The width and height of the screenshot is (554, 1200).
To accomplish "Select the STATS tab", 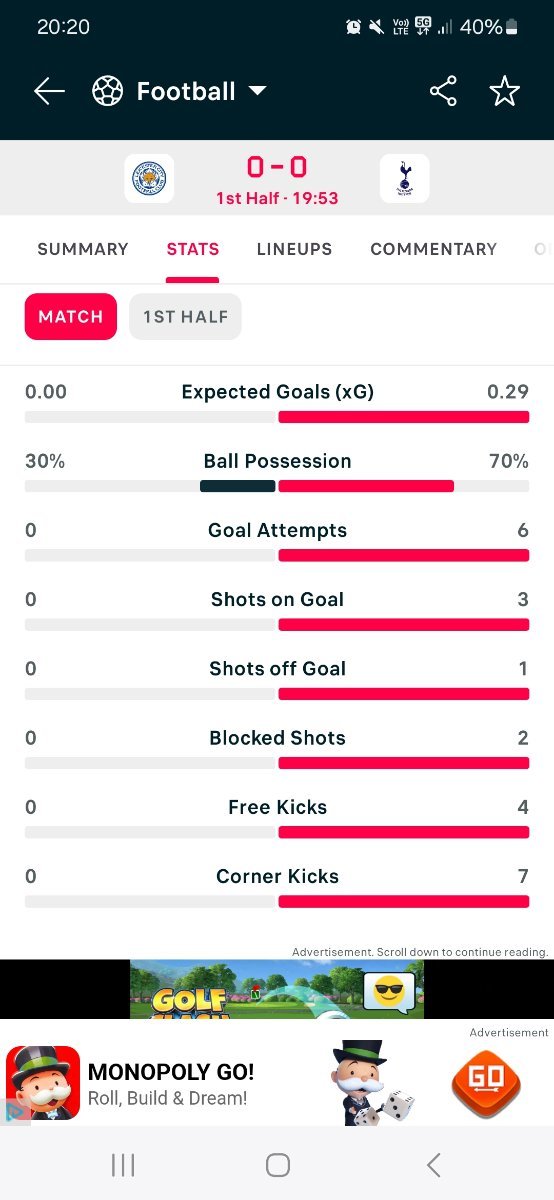I will point(193,249).
